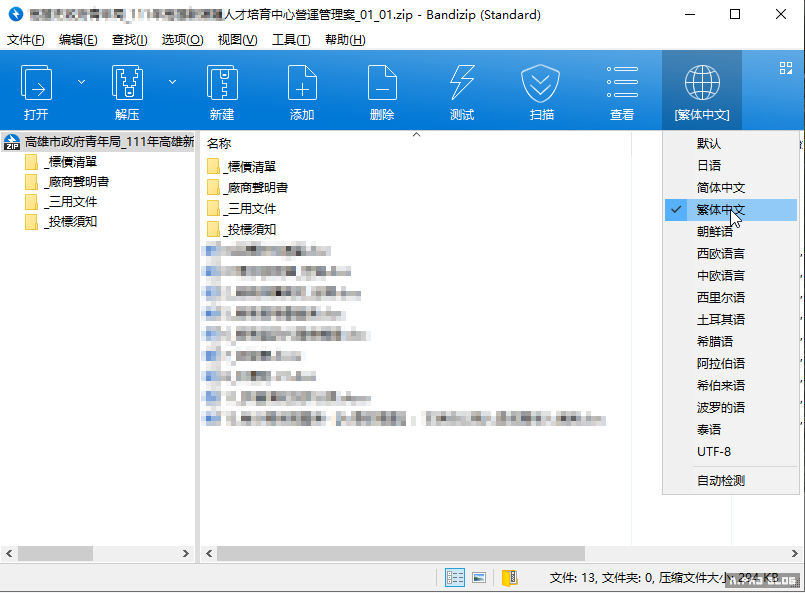Select 简体中文 encoding option
The width and height of the screenshot is (805, 593).
click(720, 188)
